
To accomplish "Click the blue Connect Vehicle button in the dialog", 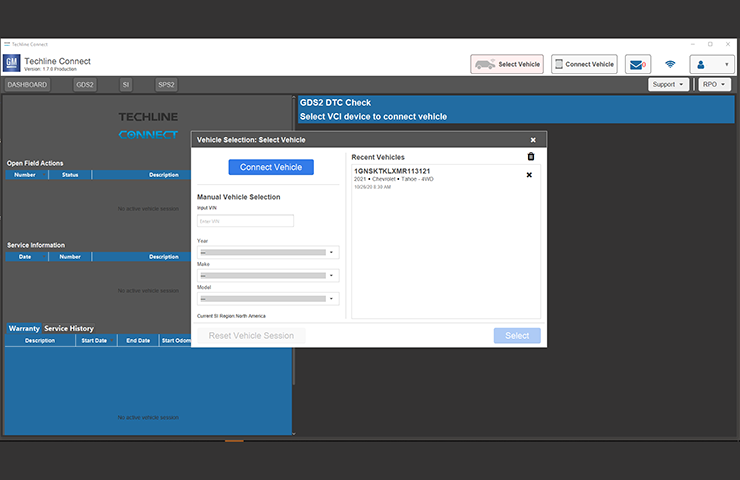I will tap(271, 167).
